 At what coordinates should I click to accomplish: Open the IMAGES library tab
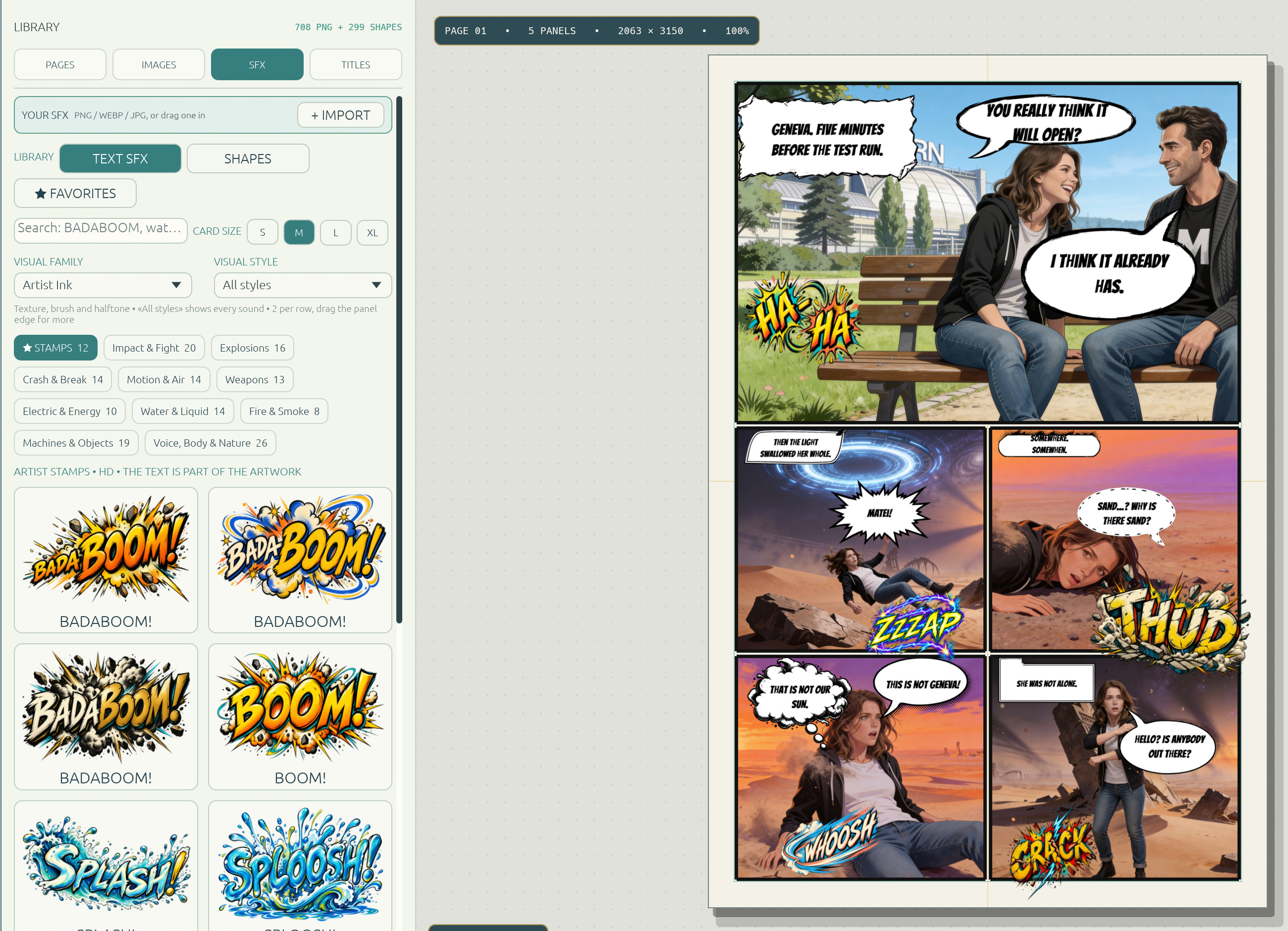159,65
